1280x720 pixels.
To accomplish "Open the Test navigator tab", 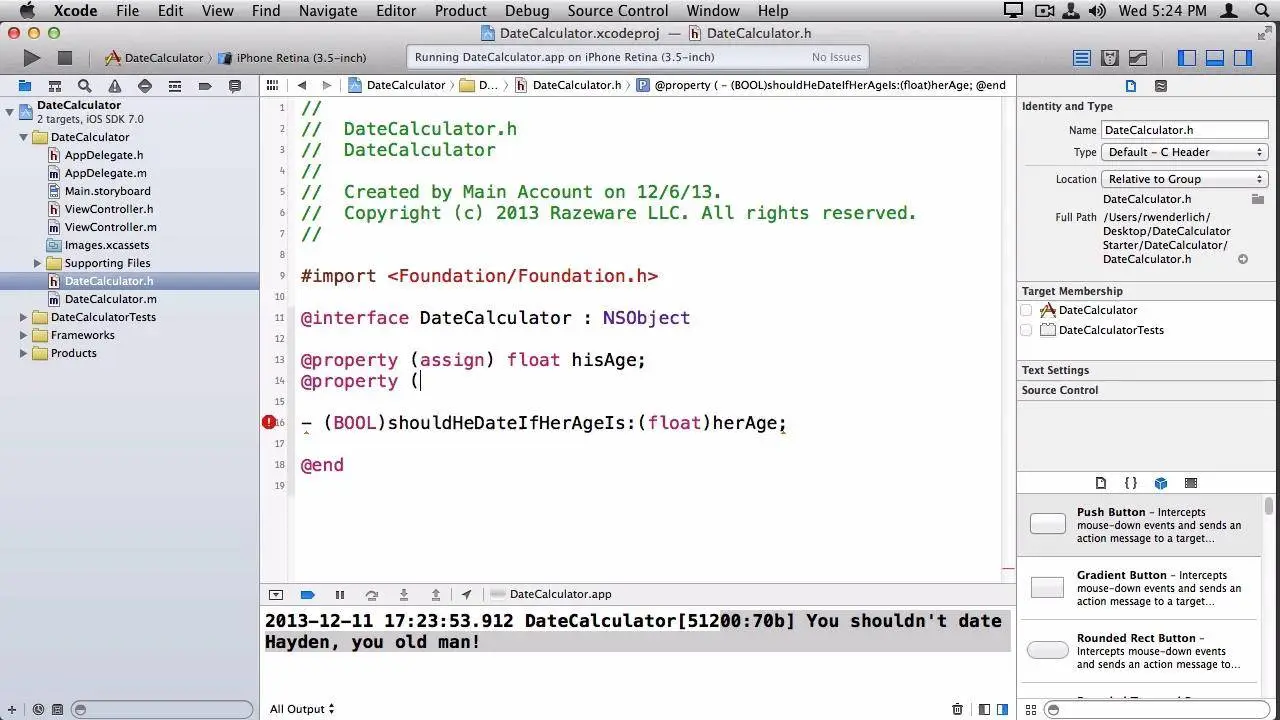I will click(145, 86).
